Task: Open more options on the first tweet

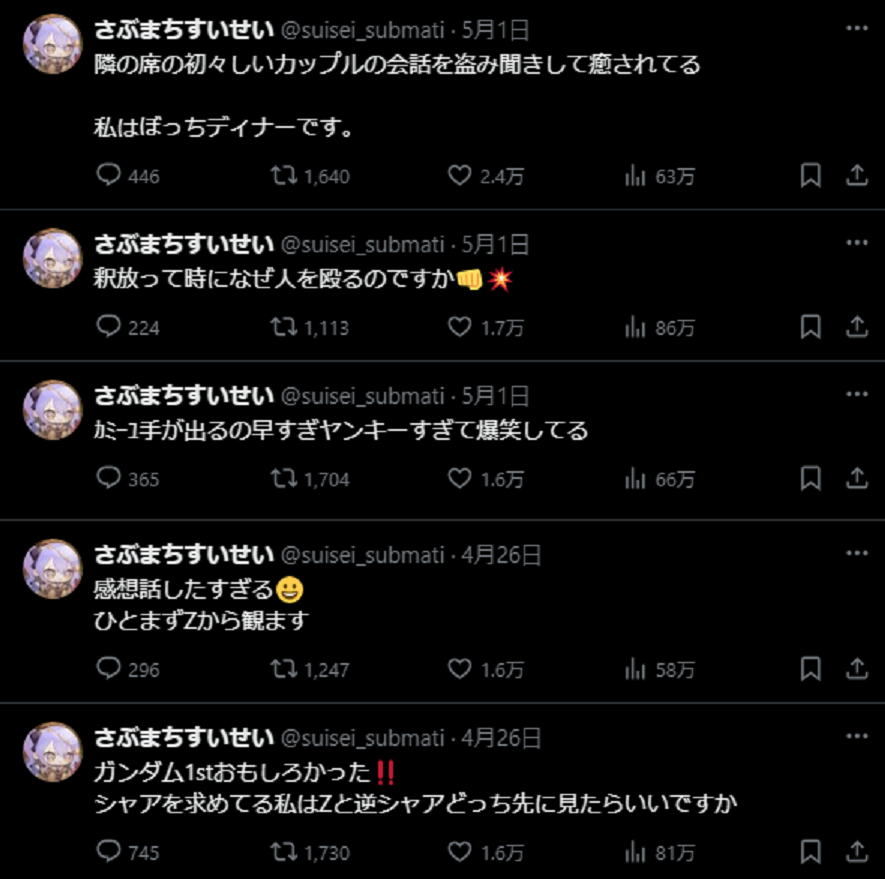Action: pos(857,28)
